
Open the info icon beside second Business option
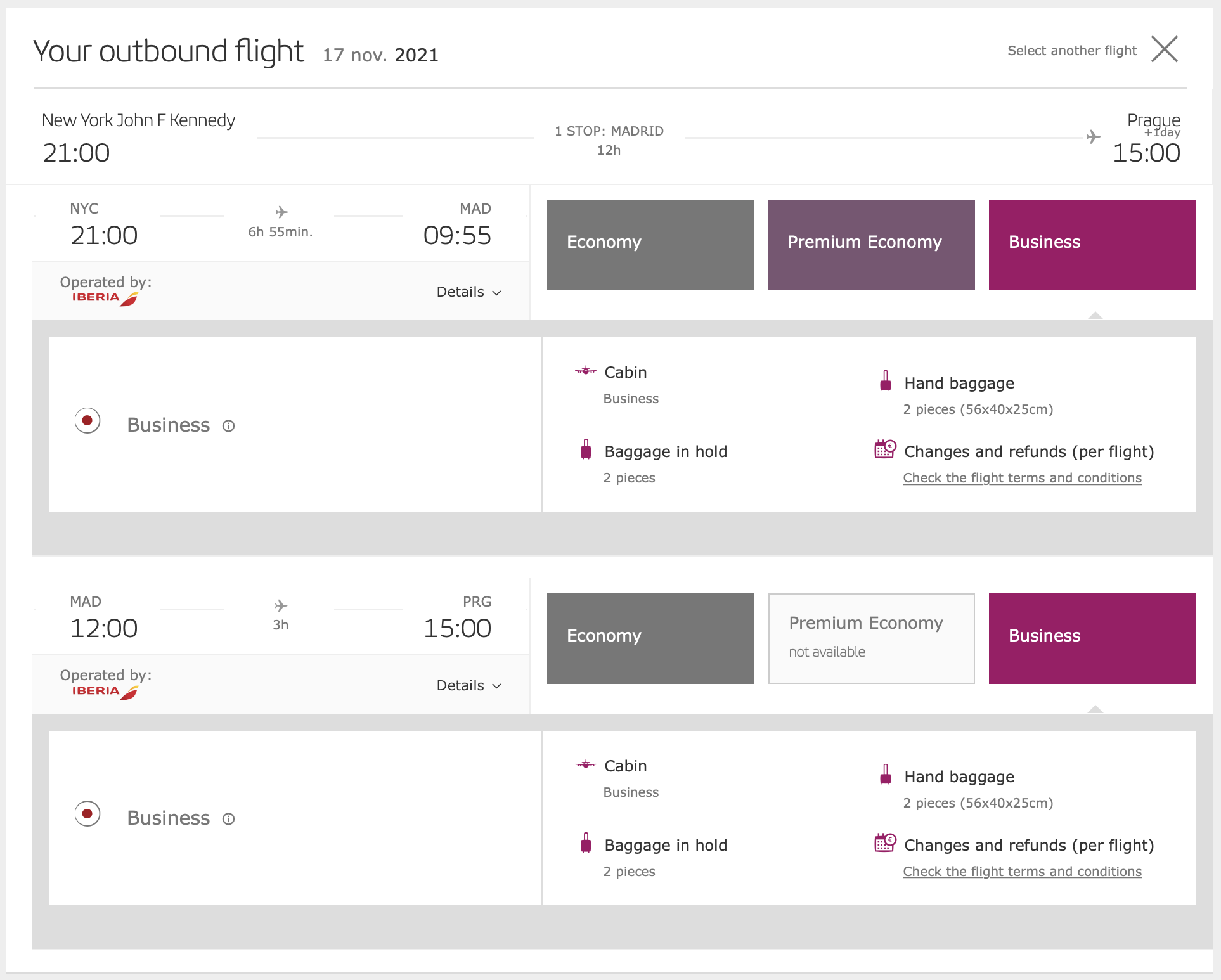coord(228,819)
